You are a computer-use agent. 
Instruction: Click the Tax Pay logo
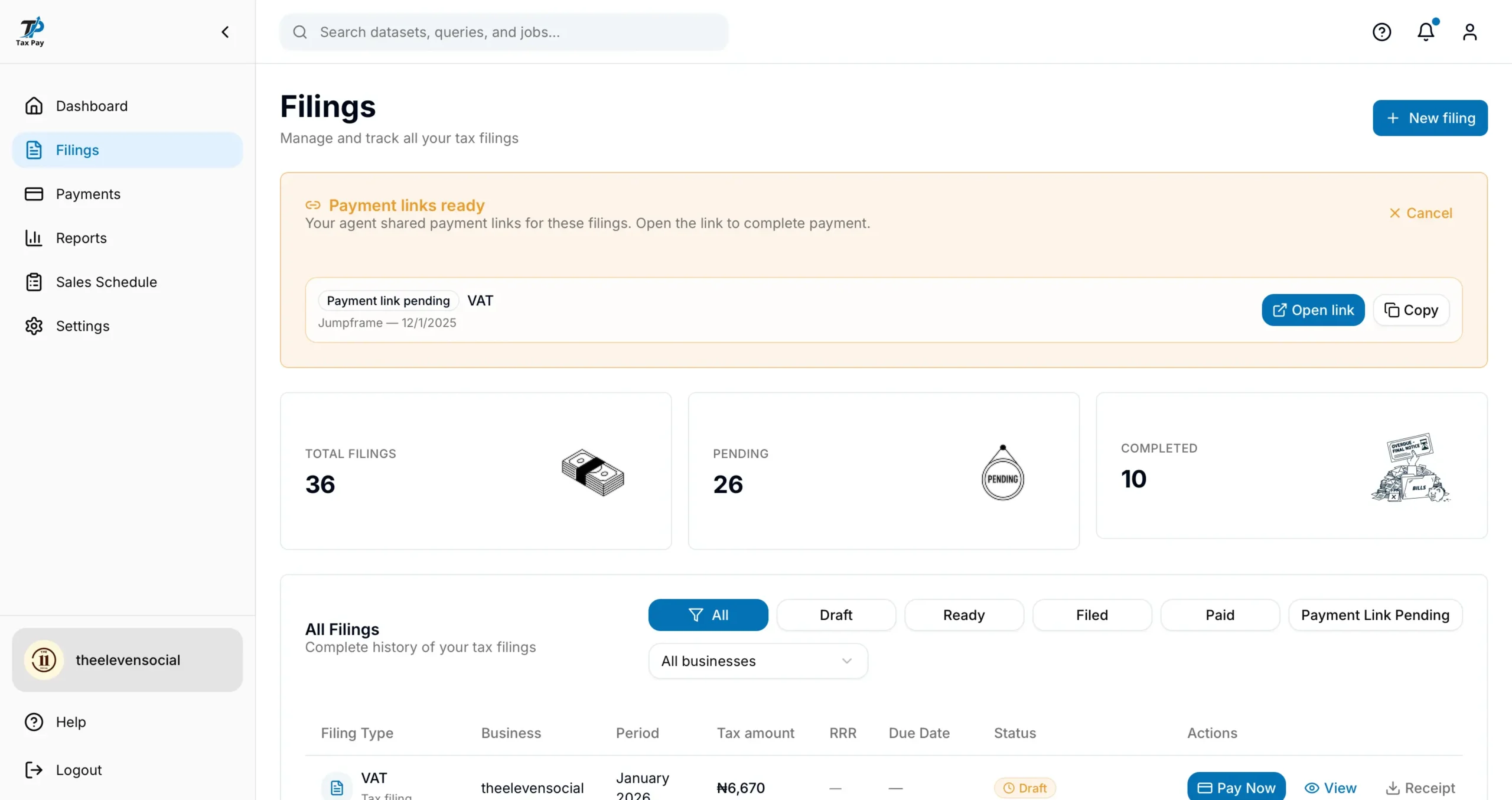point(30,32)
